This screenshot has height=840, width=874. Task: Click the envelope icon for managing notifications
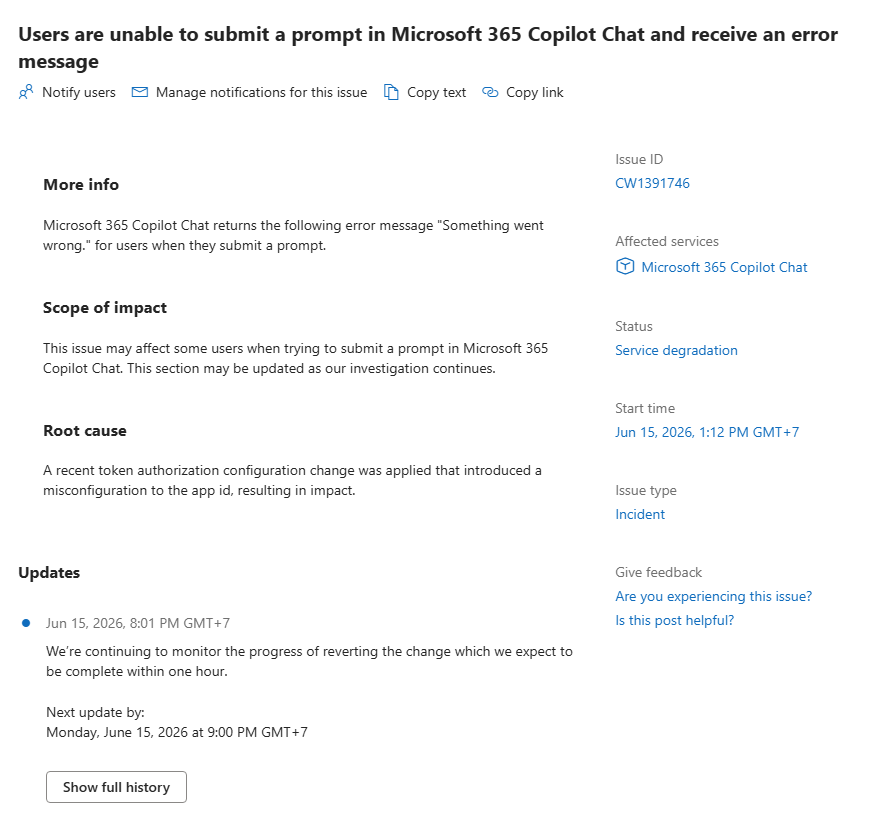(x=139, y=92)
